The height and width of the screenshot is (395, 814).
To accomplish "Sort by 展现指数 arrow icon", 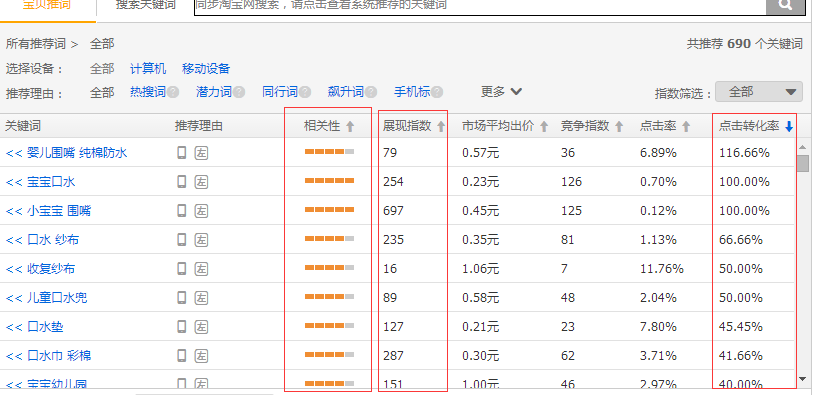I will [x=441, y=126].
